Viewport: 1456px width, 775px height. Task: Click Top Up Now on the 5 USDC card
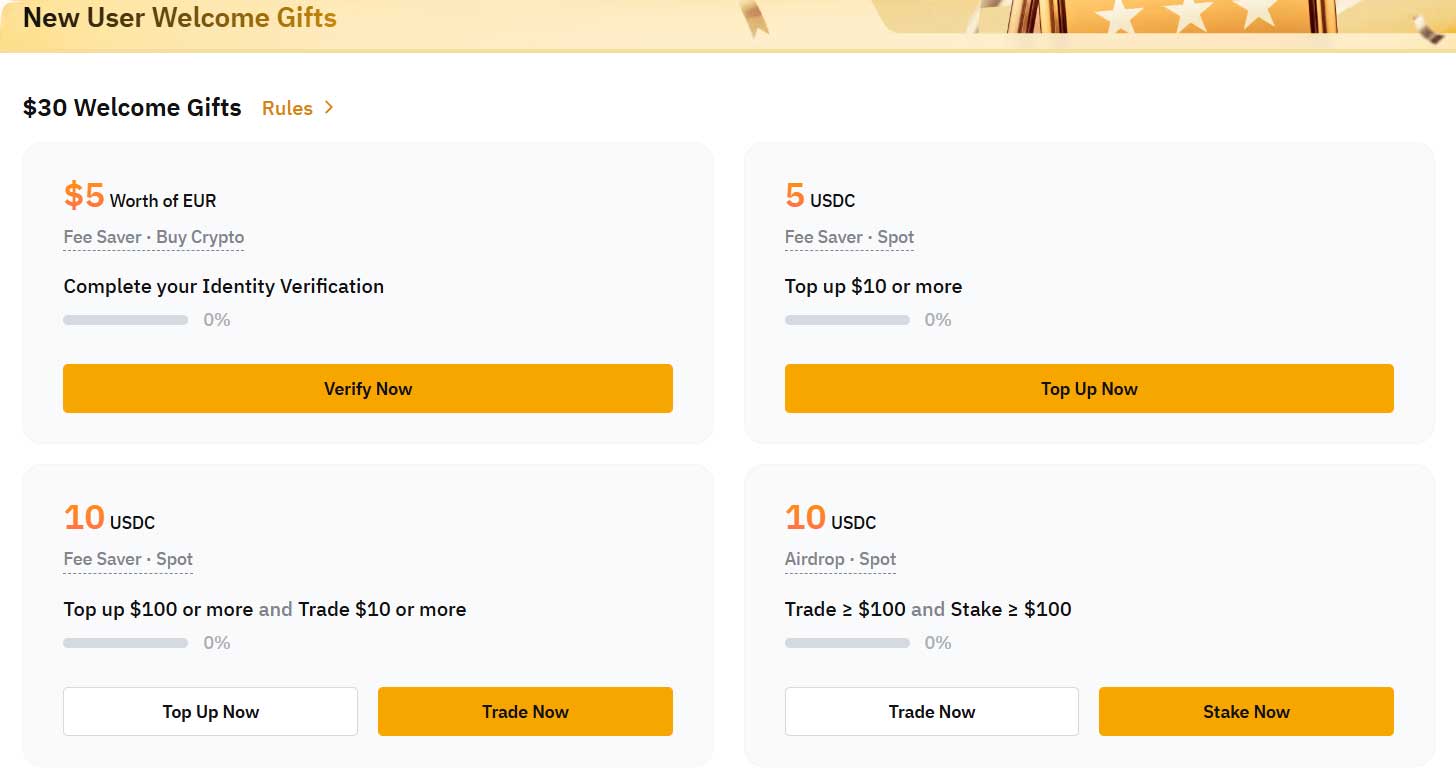click(x=1089, y=388)
